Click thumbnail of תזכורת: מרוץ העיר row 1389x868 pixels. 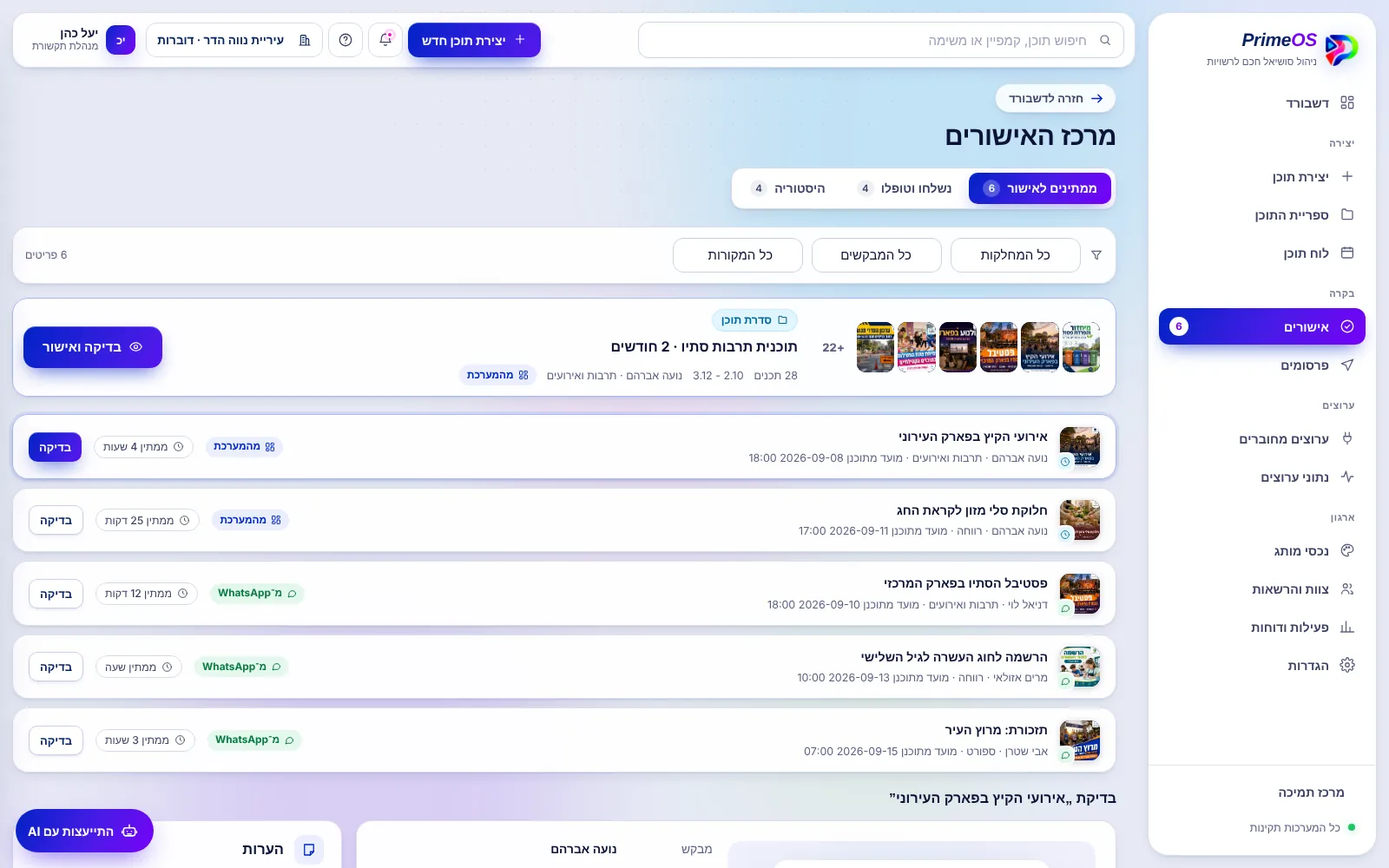(1080, 740)
